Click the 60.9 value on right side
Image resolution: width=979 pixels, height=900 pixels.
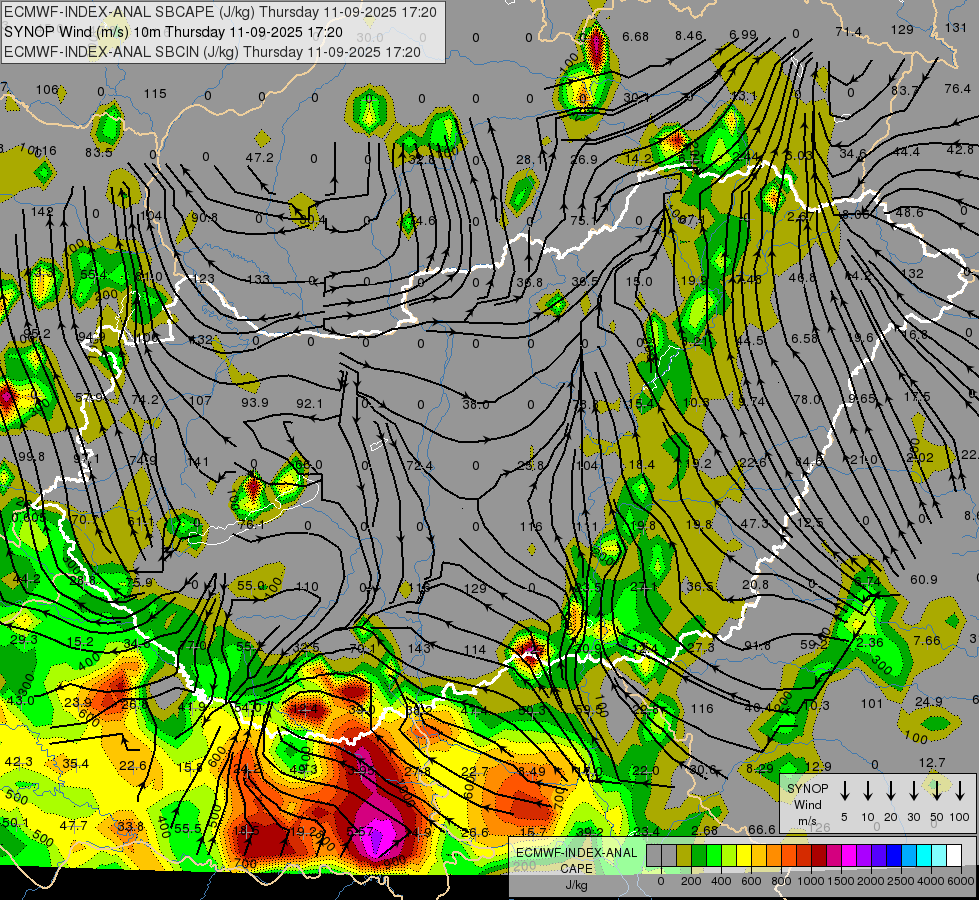[923, 580]
